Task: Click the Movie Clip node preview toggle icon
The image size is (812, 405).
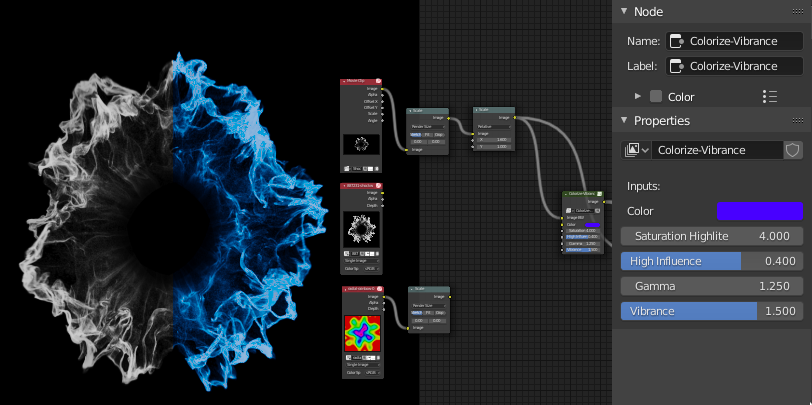Action: point(379,80)
